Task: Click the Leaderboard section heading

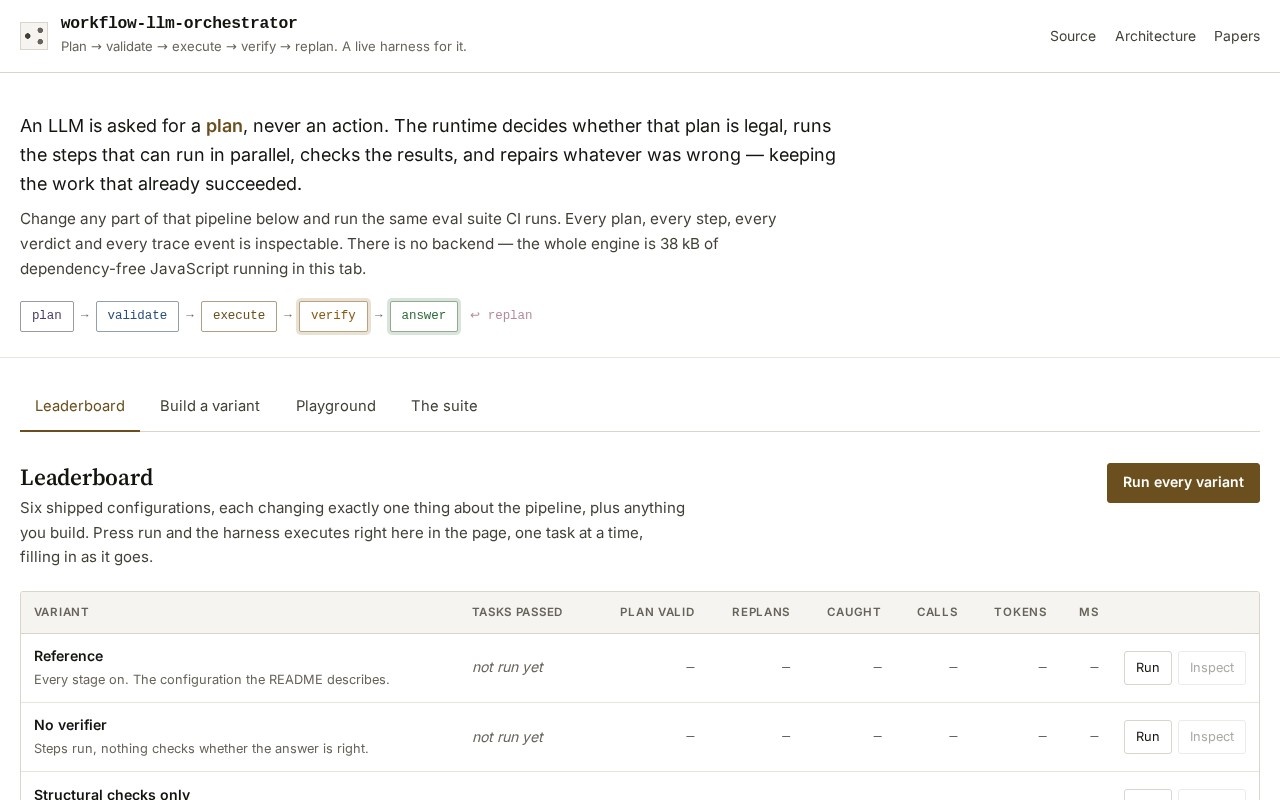Action: [x=87, y=478]
